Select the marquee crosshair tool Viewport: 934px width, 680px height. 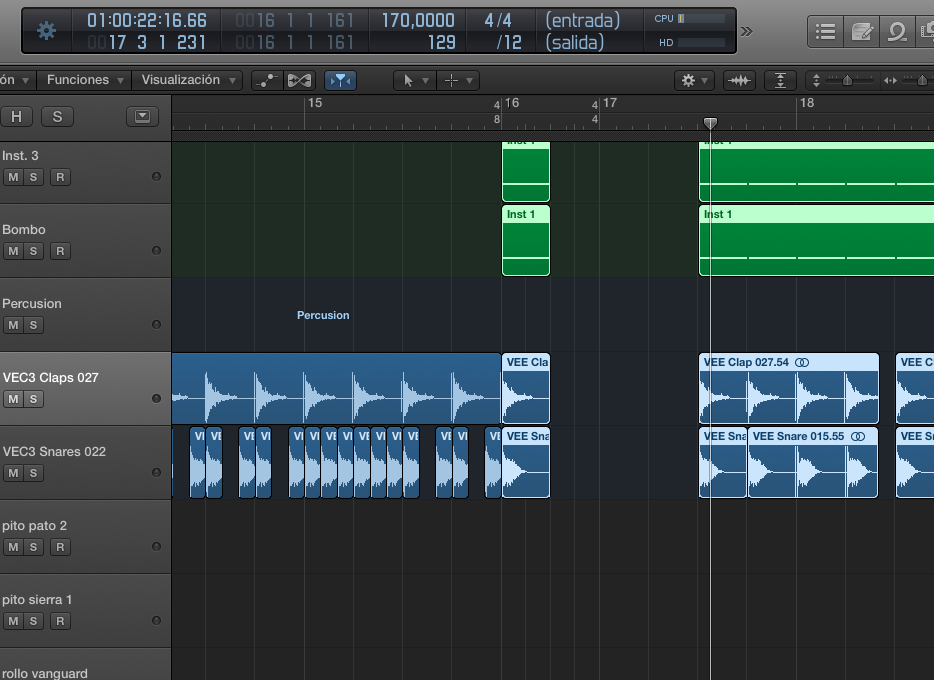point(452,80)
